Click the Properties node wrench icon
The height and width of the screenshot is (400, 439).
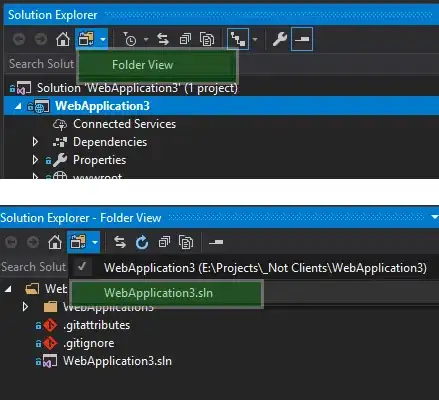coord(60,160)
